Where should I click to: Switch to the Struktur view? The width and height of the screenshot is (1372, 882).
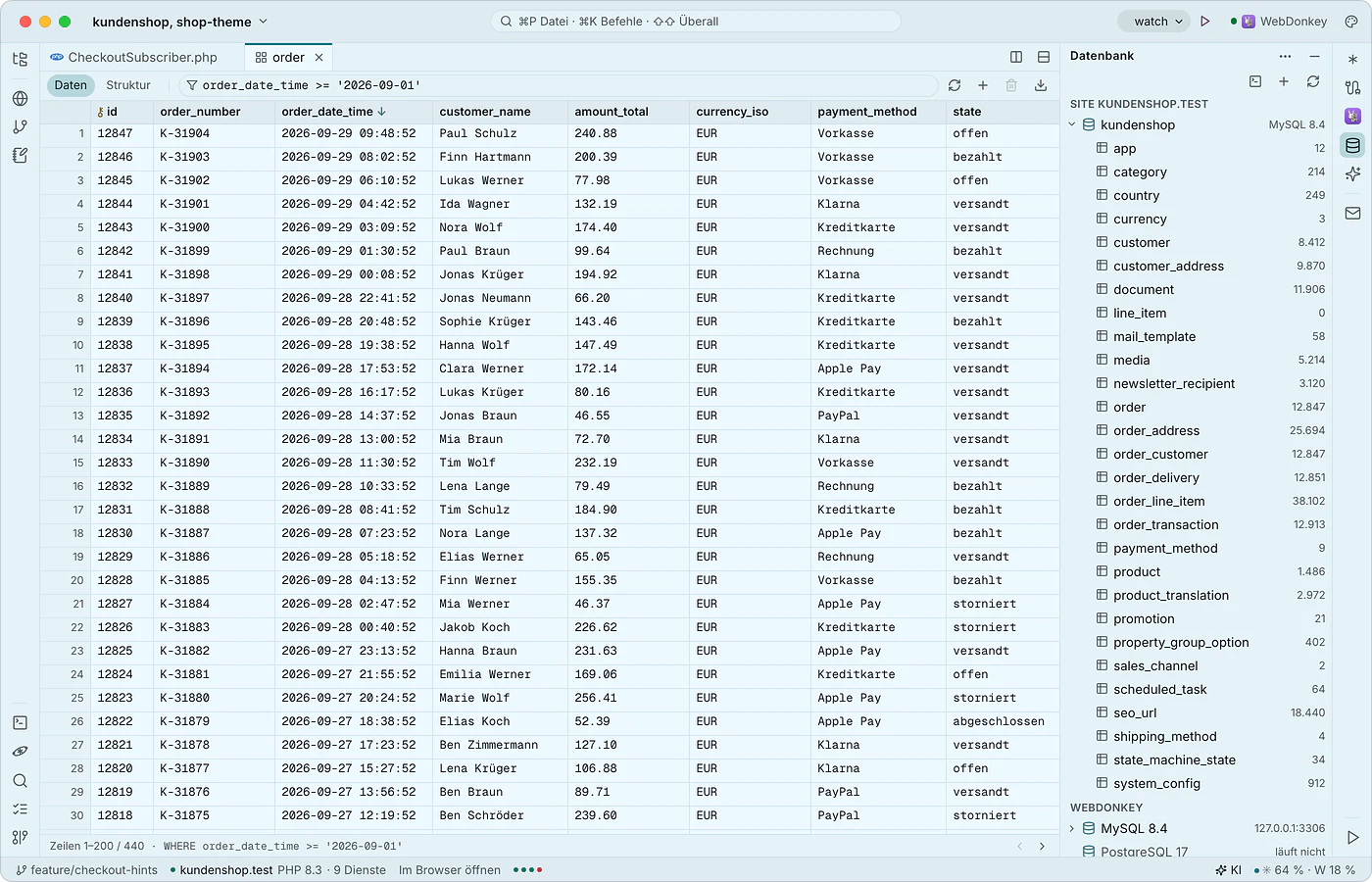pyautogui.click(x=128, y=85)
